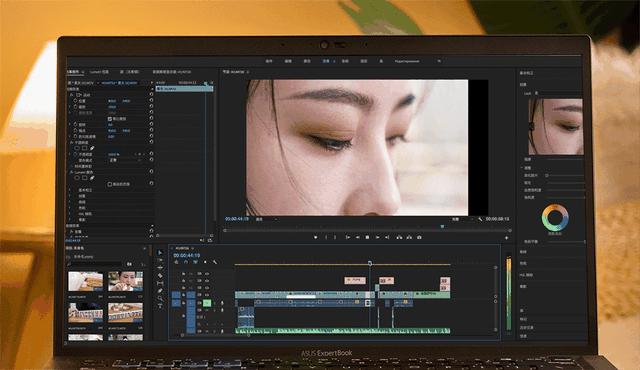This screenshot has height=370, width=640.
Task: Click timeline timecode 00:00:44:19
Action: point(187,255)
